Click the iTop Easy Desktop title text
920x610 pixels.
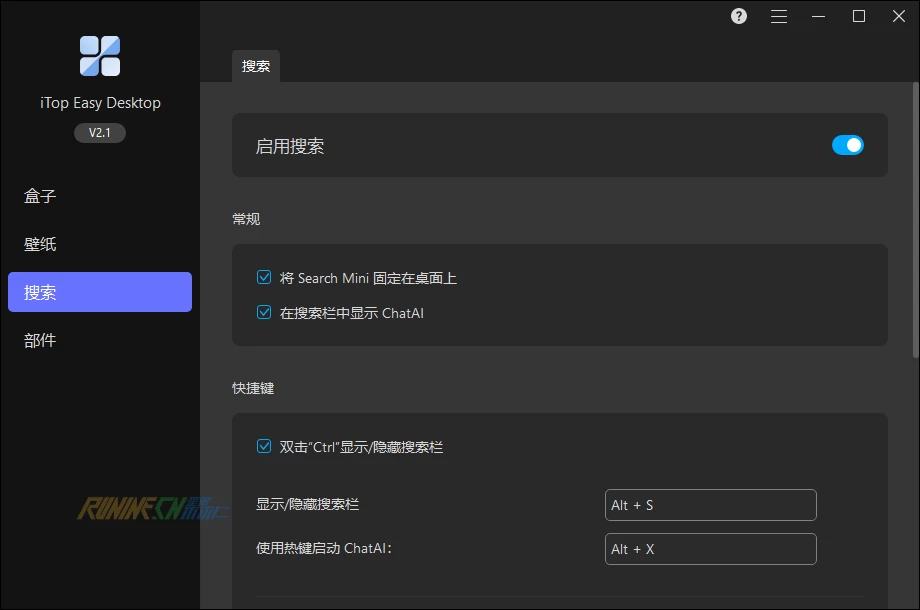coord(100,103)
